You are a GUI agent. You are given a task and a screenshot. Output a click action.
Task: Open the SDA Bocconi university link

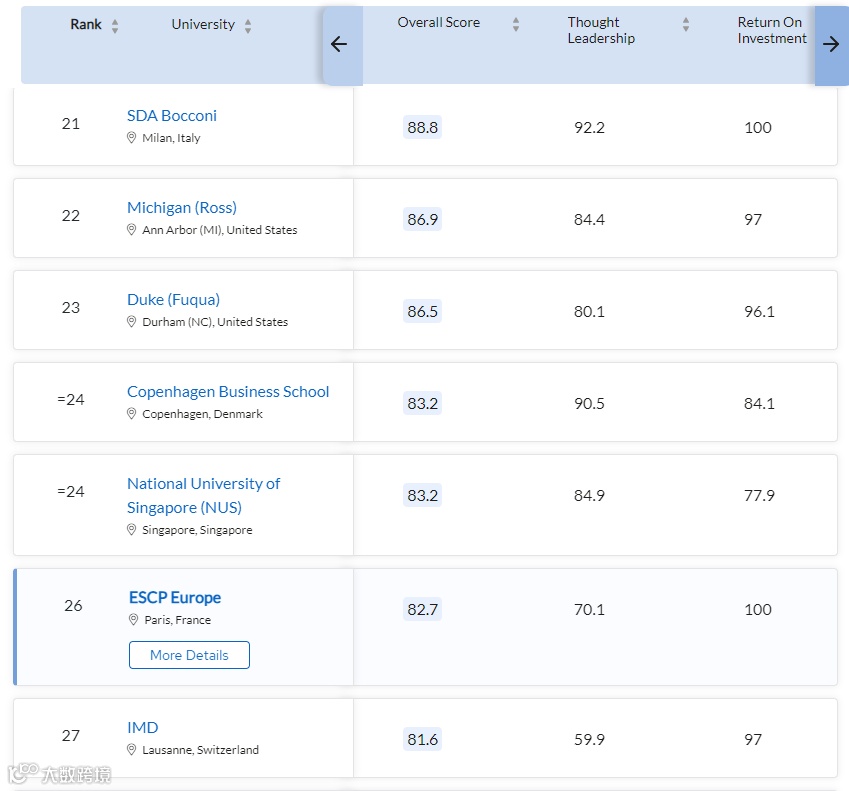[172, 115]
